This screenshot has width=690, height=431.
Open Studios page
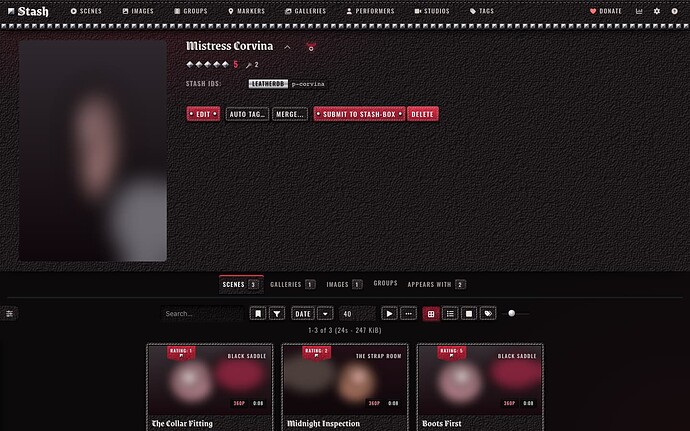(432, 11)
